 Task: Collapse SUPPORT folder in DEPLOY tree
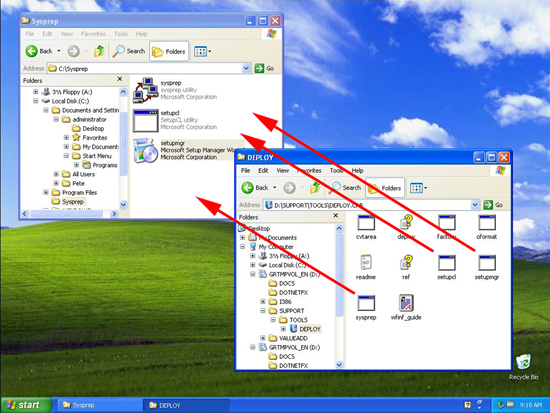click(263, 311)
